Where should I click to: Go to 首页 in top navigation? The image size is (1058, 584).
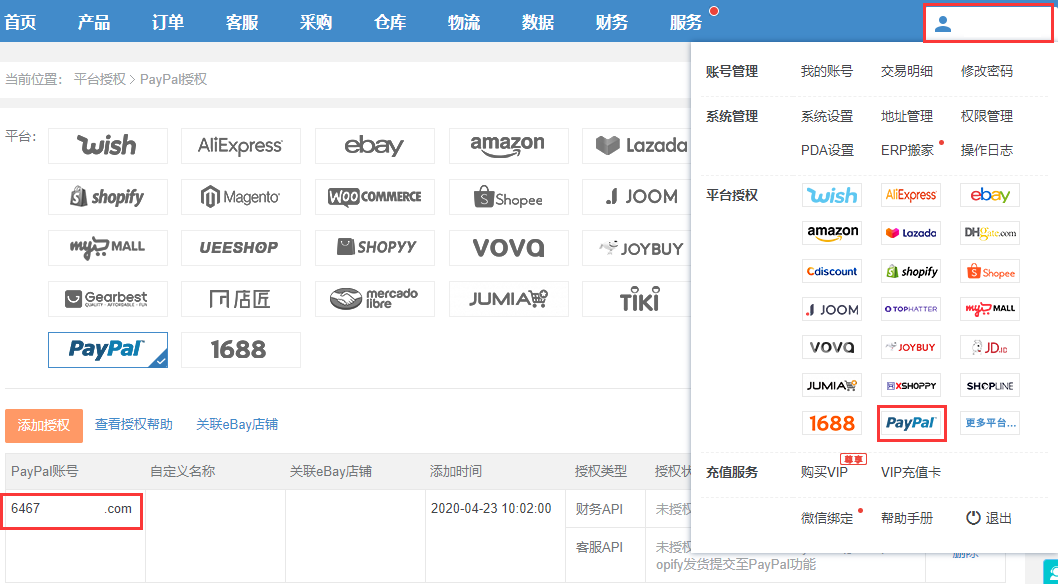coord(20,22)
